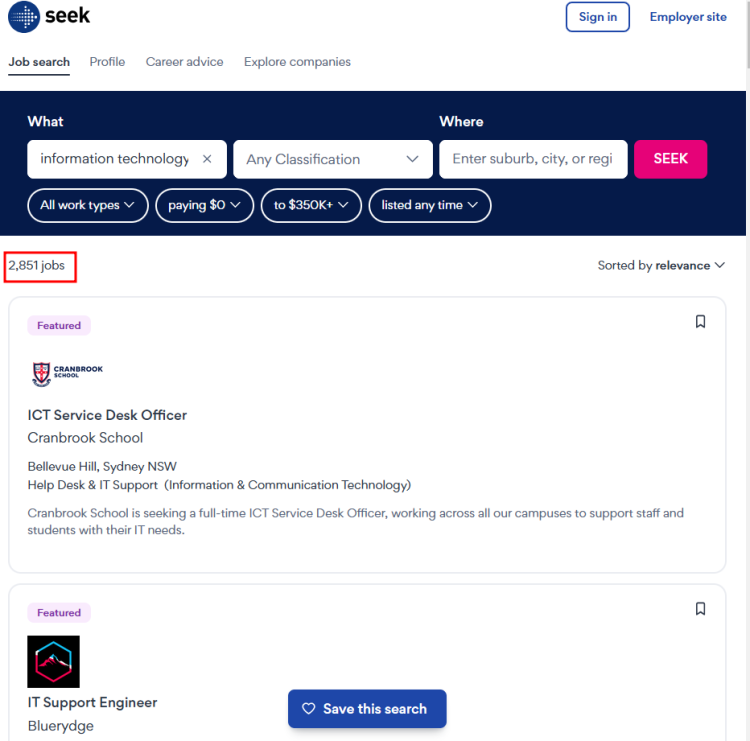
Task: Click the Bellevue Hill, Sydney NSW location
Action: (102, 466)
